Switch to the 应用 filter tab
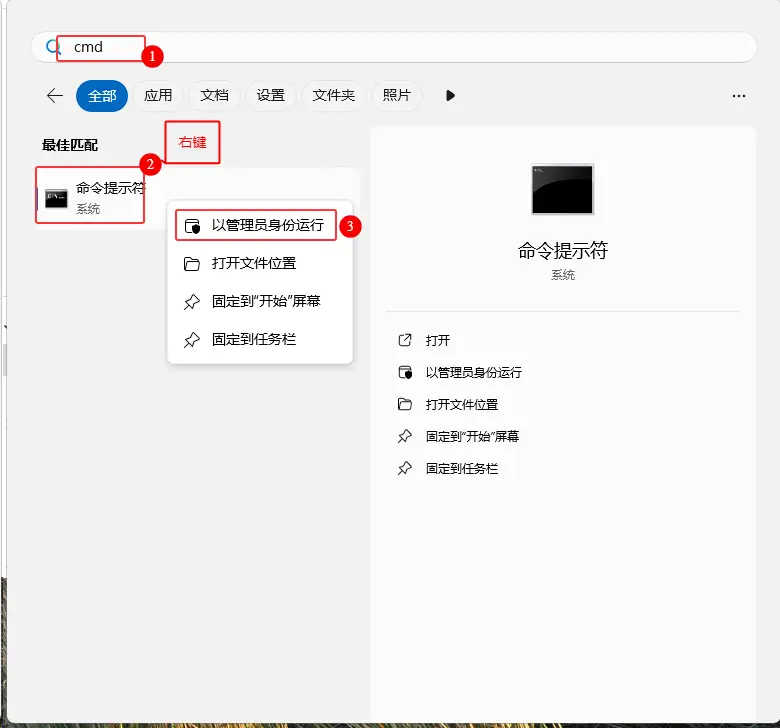This screenshot has height=728, width=780. pos(158,96)
